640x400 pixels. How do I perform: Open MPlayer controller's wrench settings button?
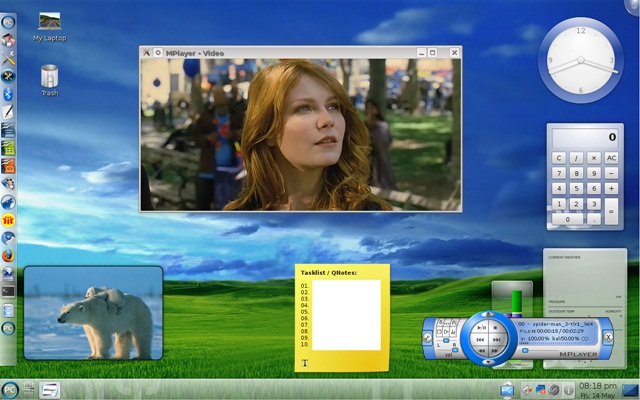pyautogui.click(x=427, y=338)
